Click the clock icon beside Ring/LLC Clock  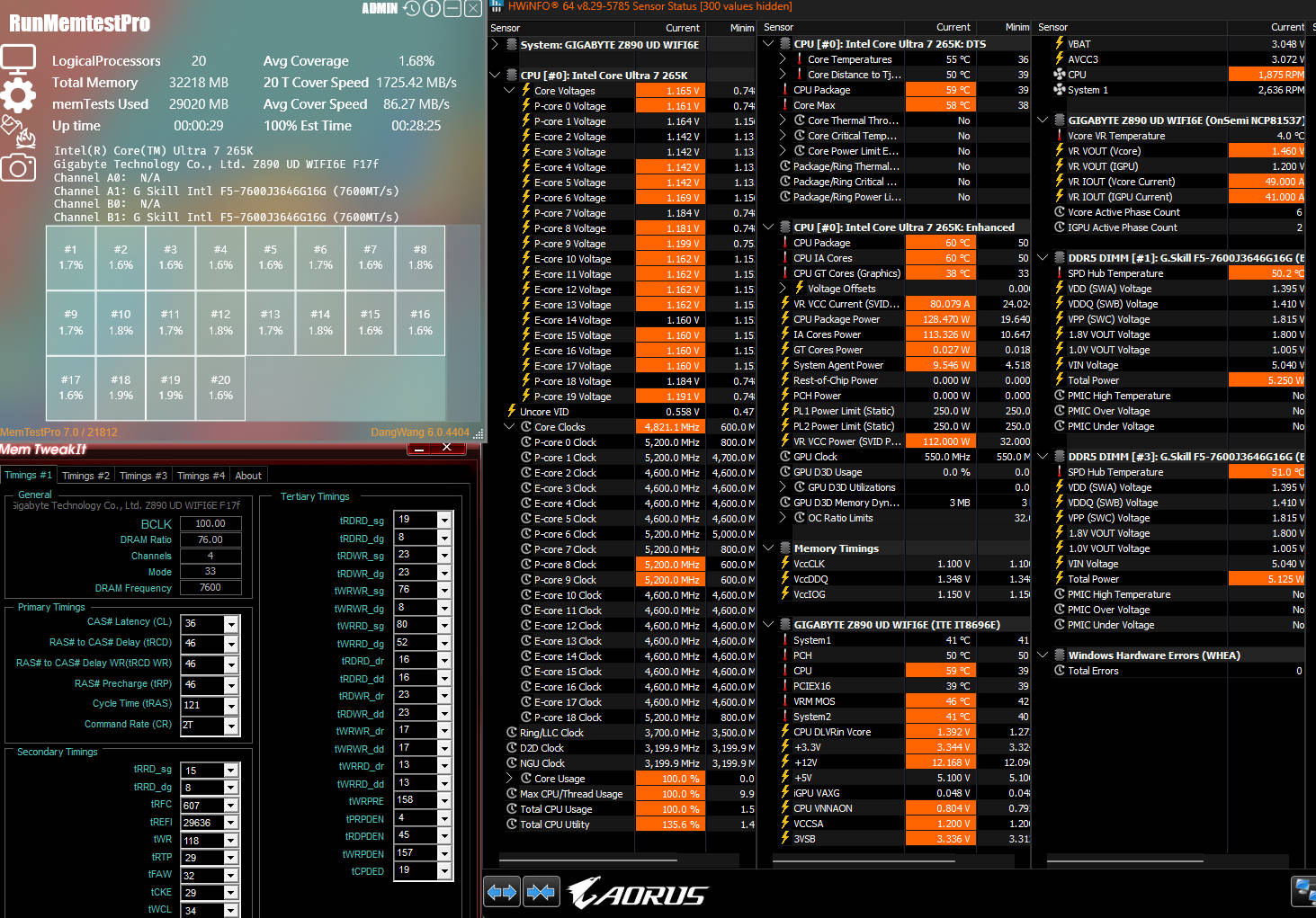512,733
